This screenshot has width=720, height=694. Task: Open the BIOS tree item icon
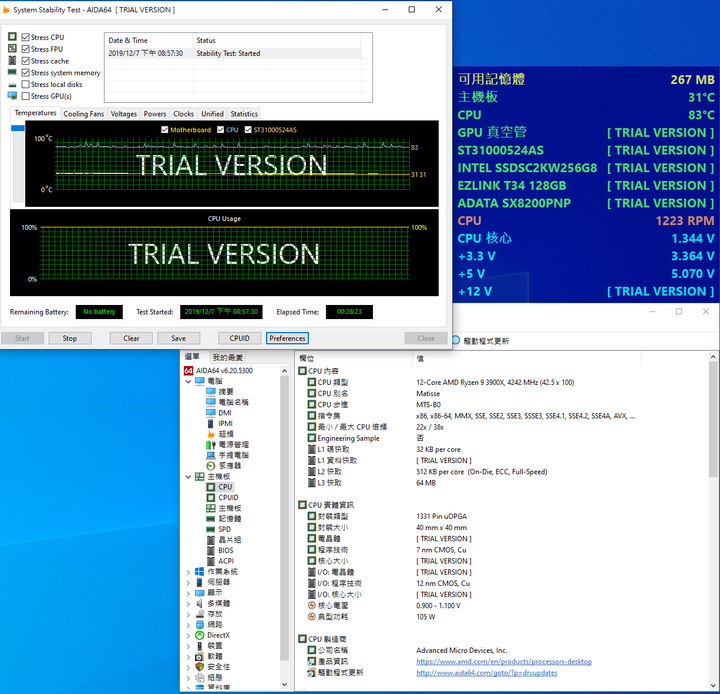point(210,550)
